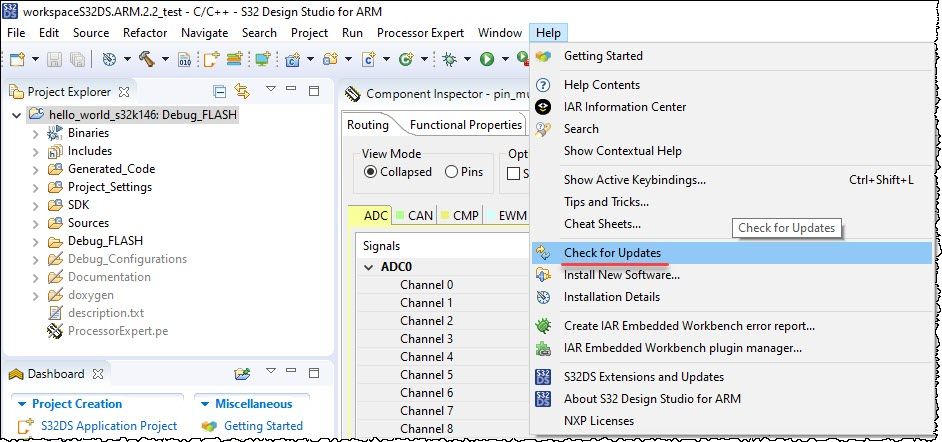This screenshot has width=942, height=442.
Task: Select the Pins view mode radio button
Action: [452, 172]
